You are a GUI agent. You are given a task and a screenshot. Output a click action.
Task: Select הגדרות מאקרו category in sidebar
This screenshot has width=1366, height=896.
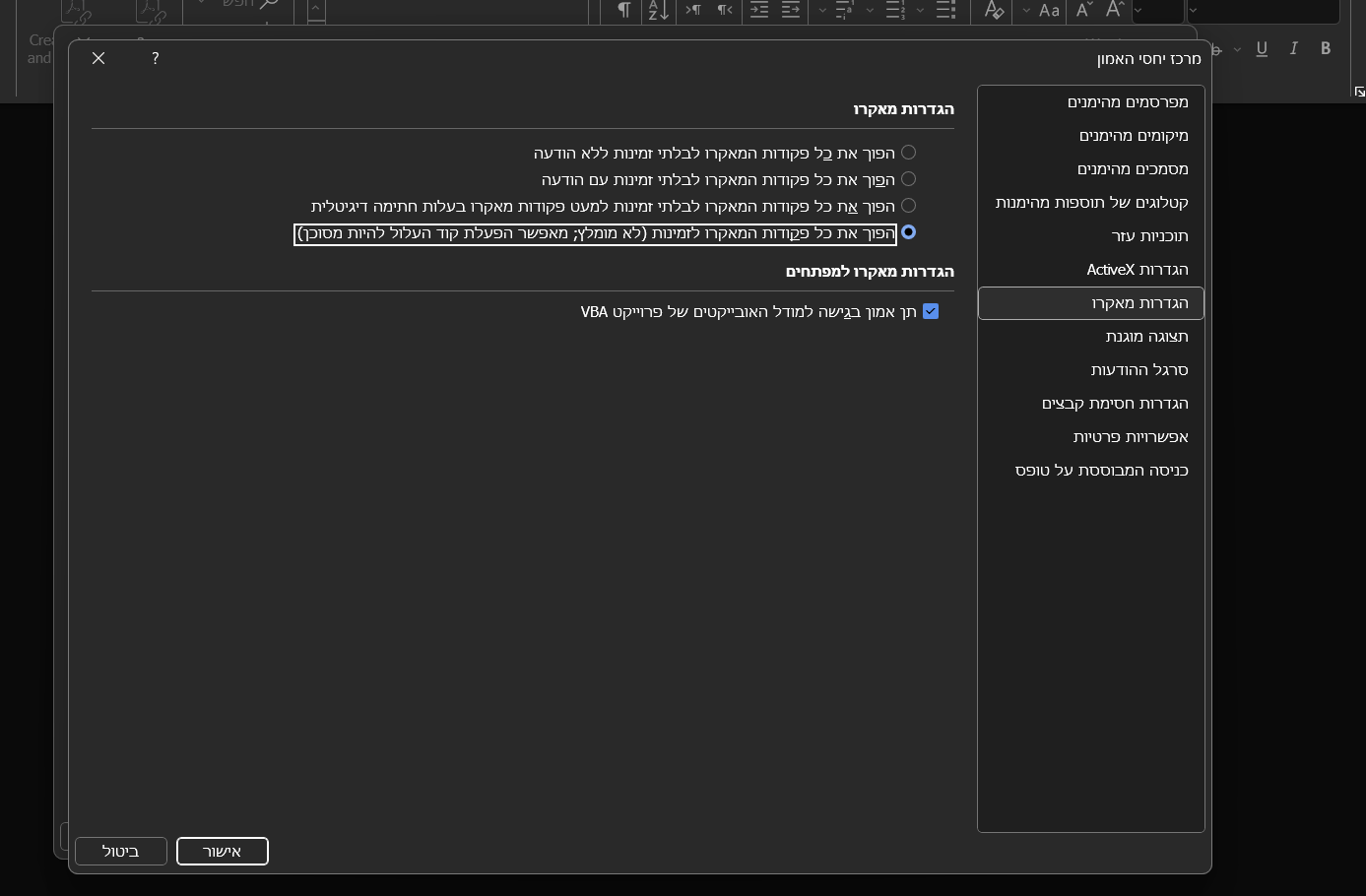(x=1091, y=303)
